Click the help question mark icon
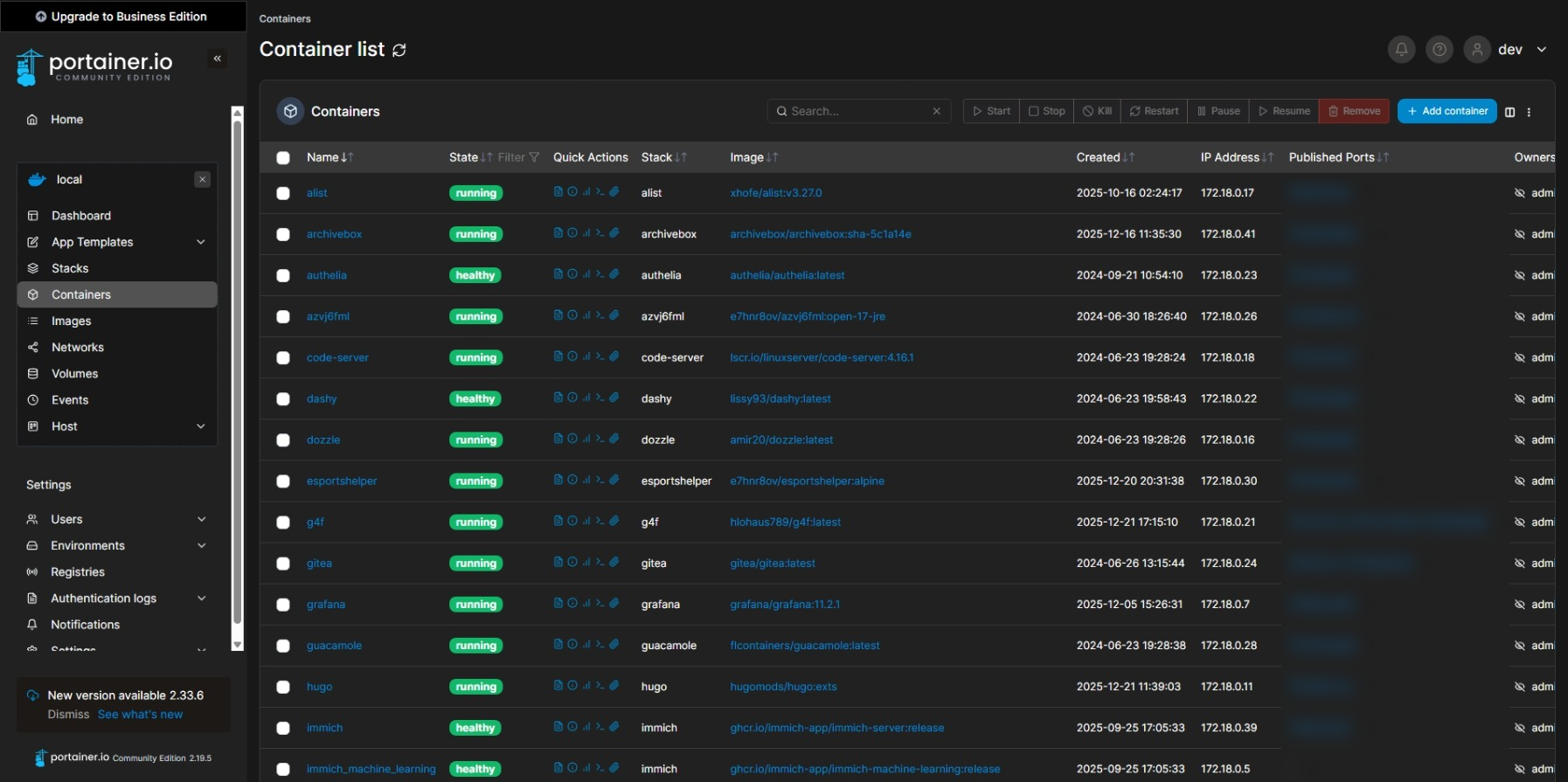This screenshot has height=782, width=1568. click(1440, 50)
